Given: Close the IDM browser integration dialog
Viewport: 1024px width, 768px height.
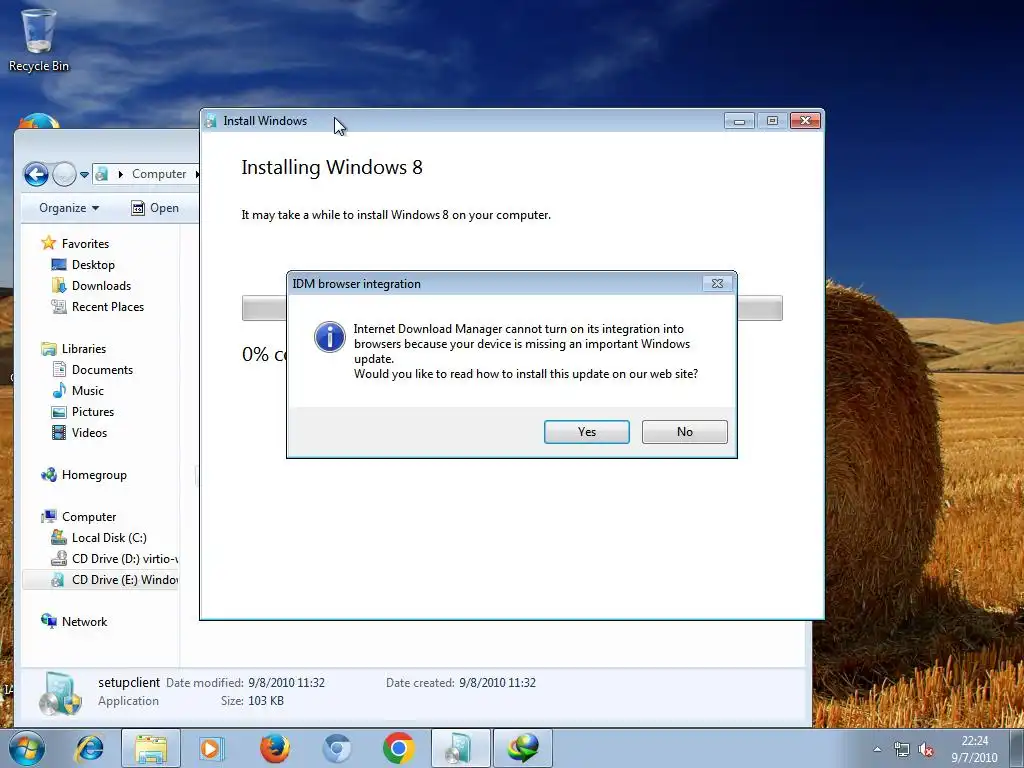Looking at the screenshot, I should (x=717, y=283).
